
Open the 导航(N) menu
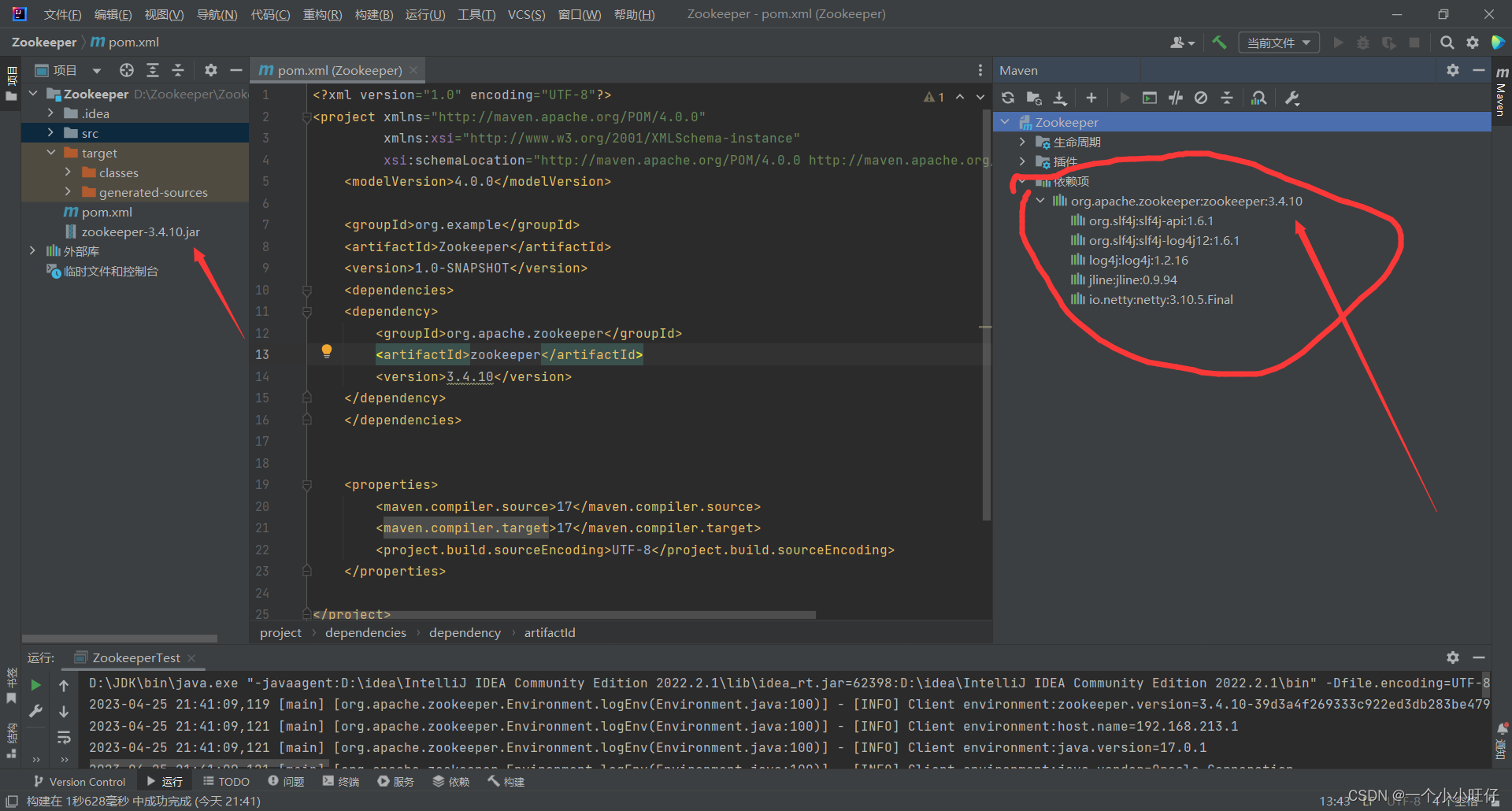217,14
